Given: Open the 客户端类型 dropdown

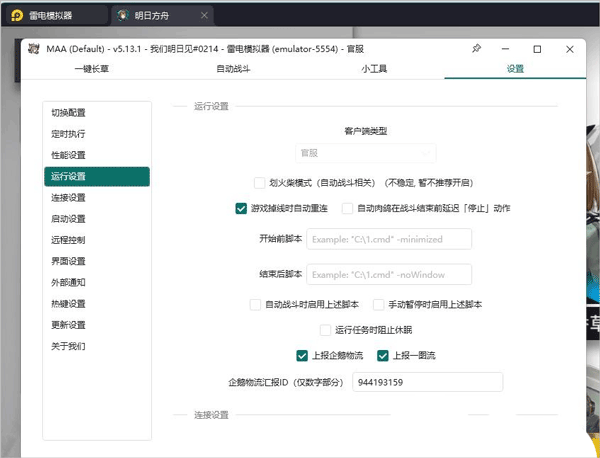Looking at the screenshot, I should point(365,153).
